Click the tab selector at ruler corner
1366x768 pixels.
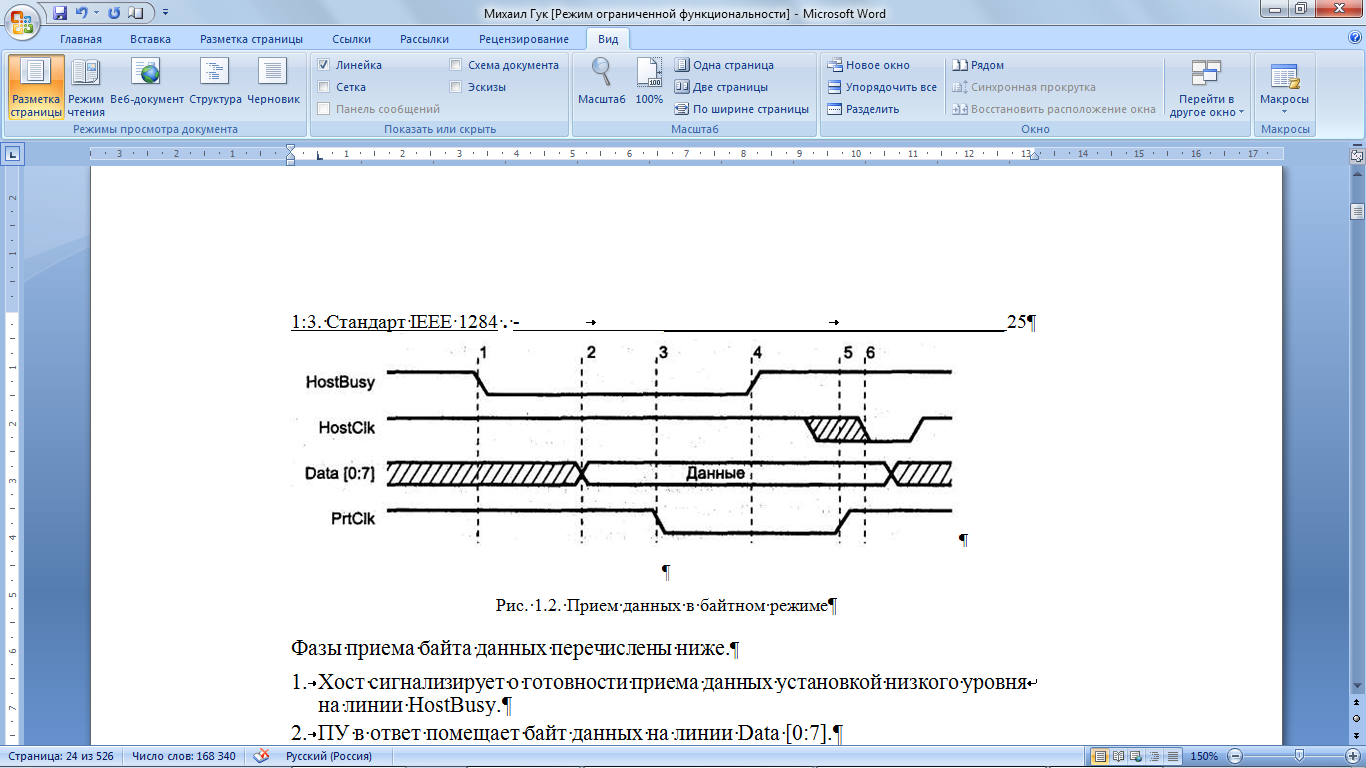pos(13,154)
